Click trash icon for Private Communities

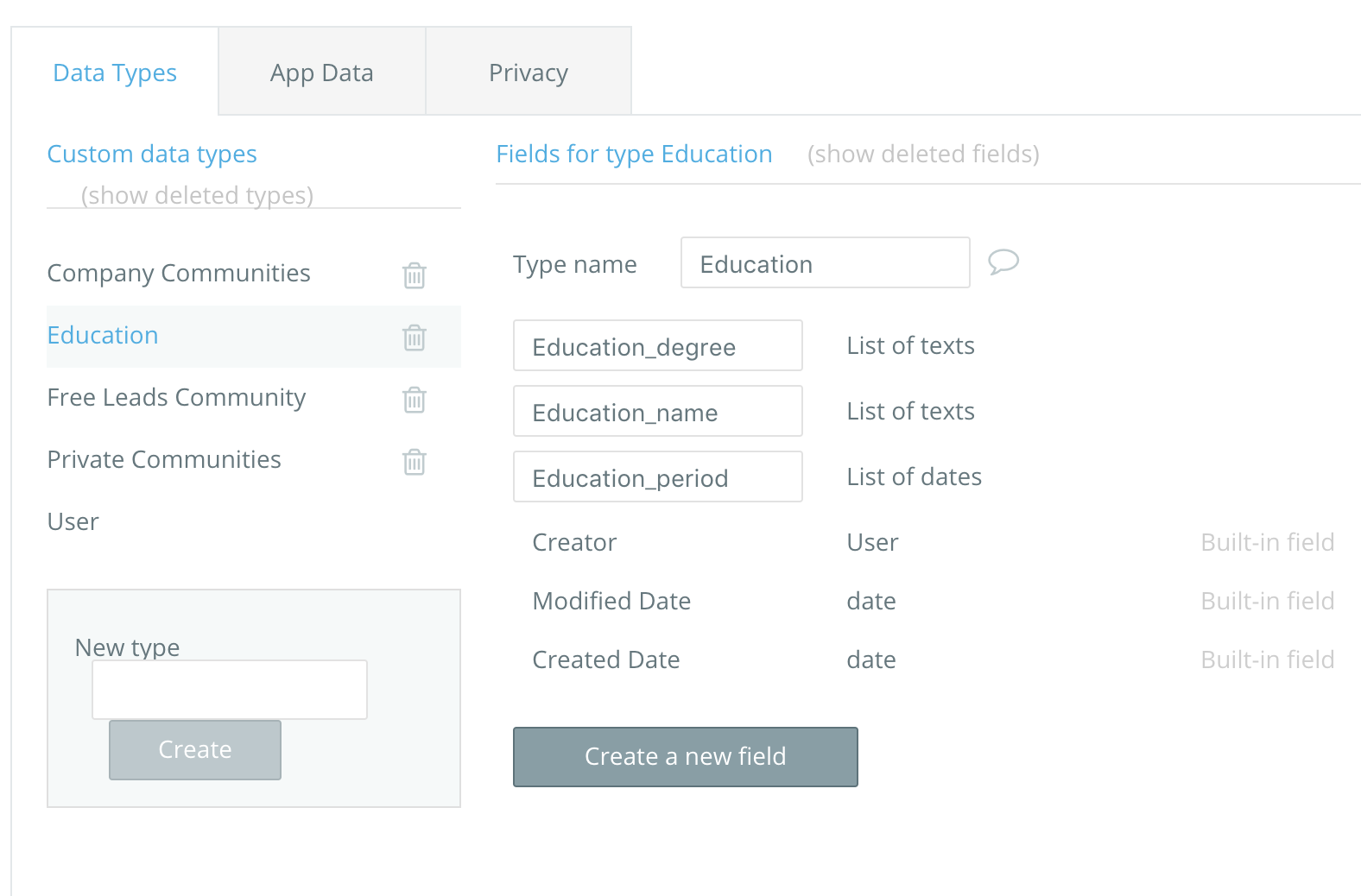pyautogui.click(x=415, y=462)
